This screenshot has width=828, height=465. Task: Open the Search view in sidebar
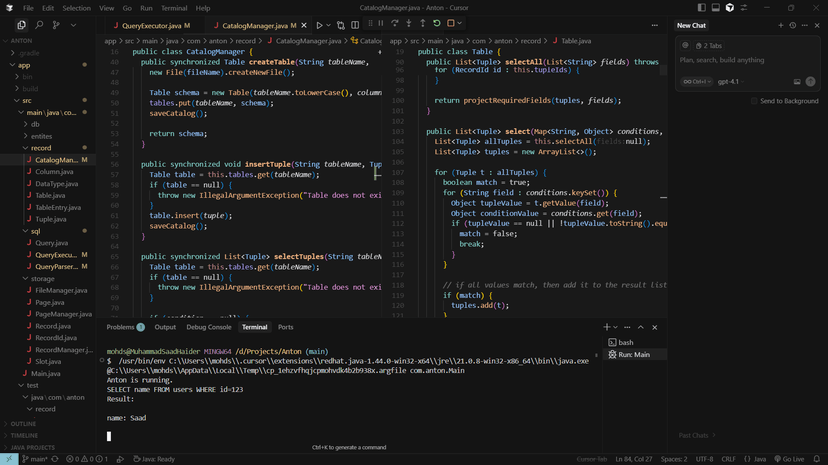pyautogui.click(x=39, y=25)
